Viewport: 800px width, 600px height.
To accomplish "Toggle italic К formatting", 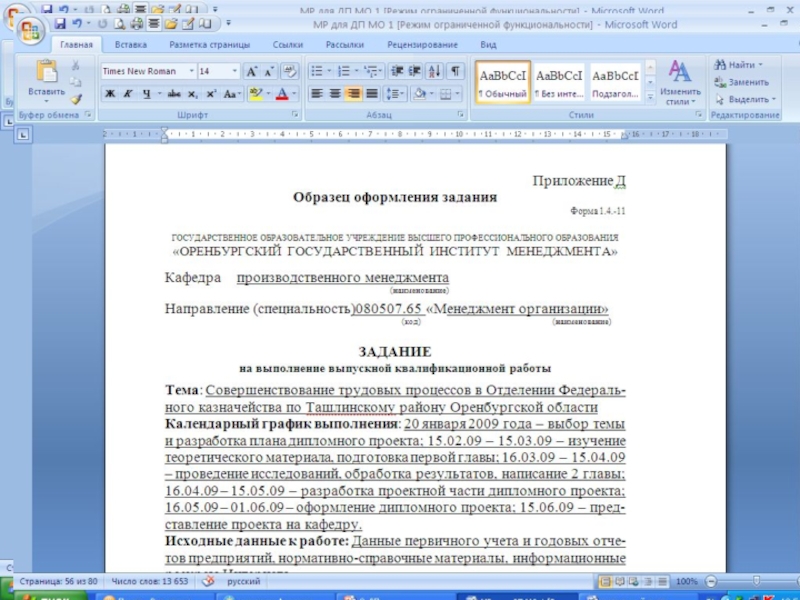I will (x=128, y=94).
